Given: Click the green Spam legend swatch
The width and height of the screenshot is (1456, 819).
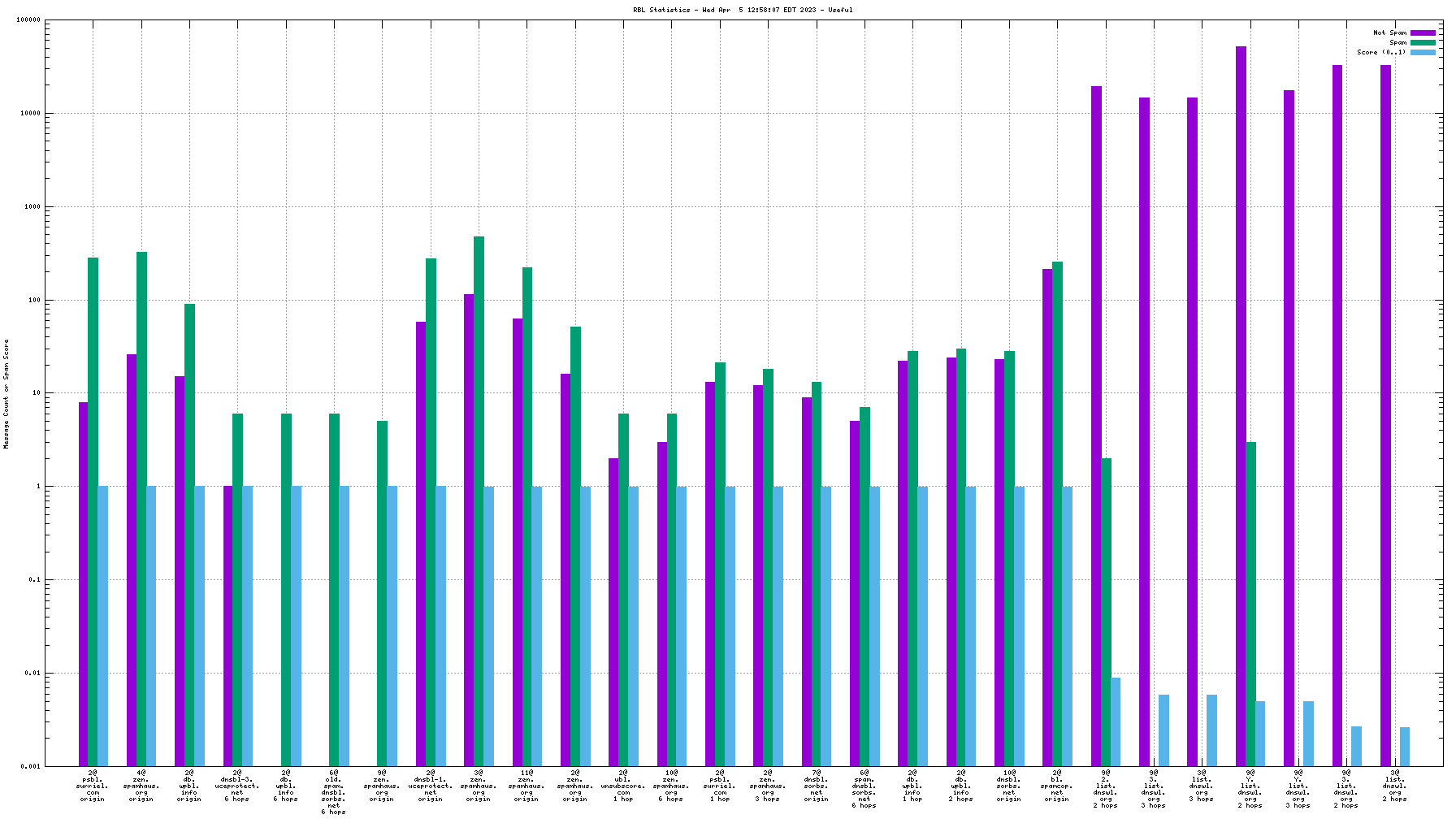Looking at the screenshot, I should [x=1422, y=43].
